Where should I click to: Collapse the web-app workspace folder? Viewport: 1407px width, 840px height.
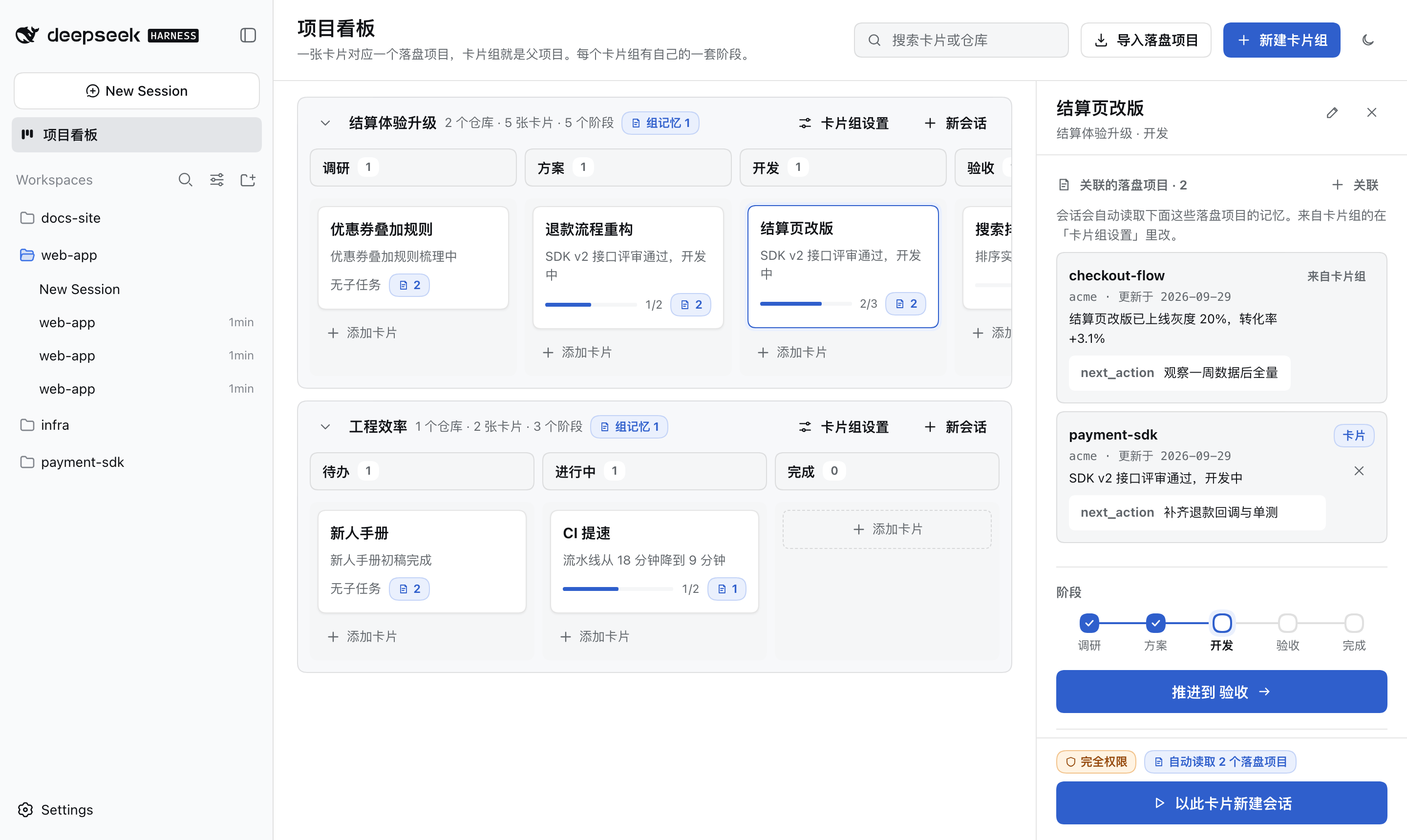pos(137,255)
